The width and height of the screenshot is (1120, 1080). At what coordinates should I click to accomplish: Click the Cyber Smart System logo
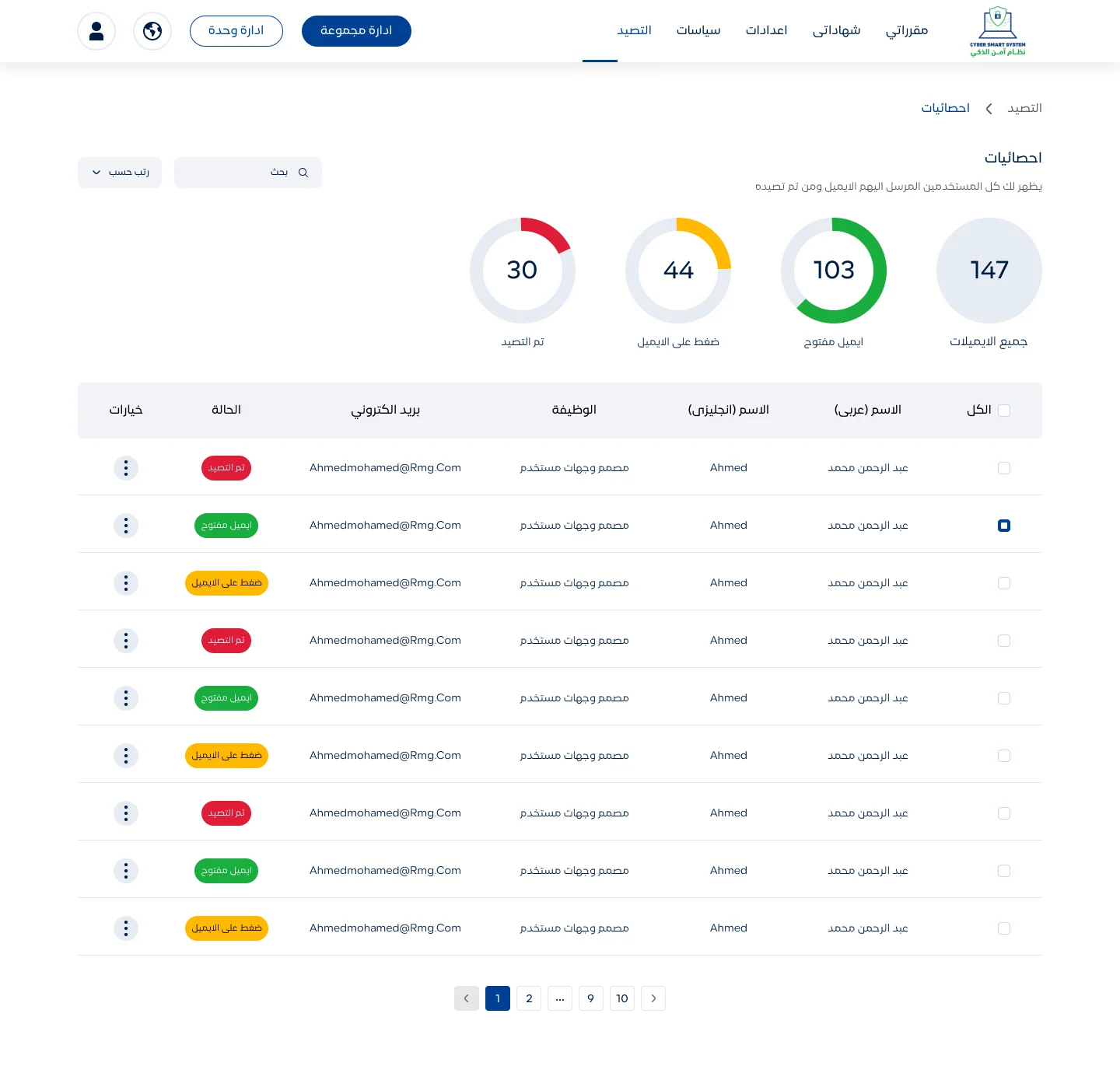tap(997, 31)
